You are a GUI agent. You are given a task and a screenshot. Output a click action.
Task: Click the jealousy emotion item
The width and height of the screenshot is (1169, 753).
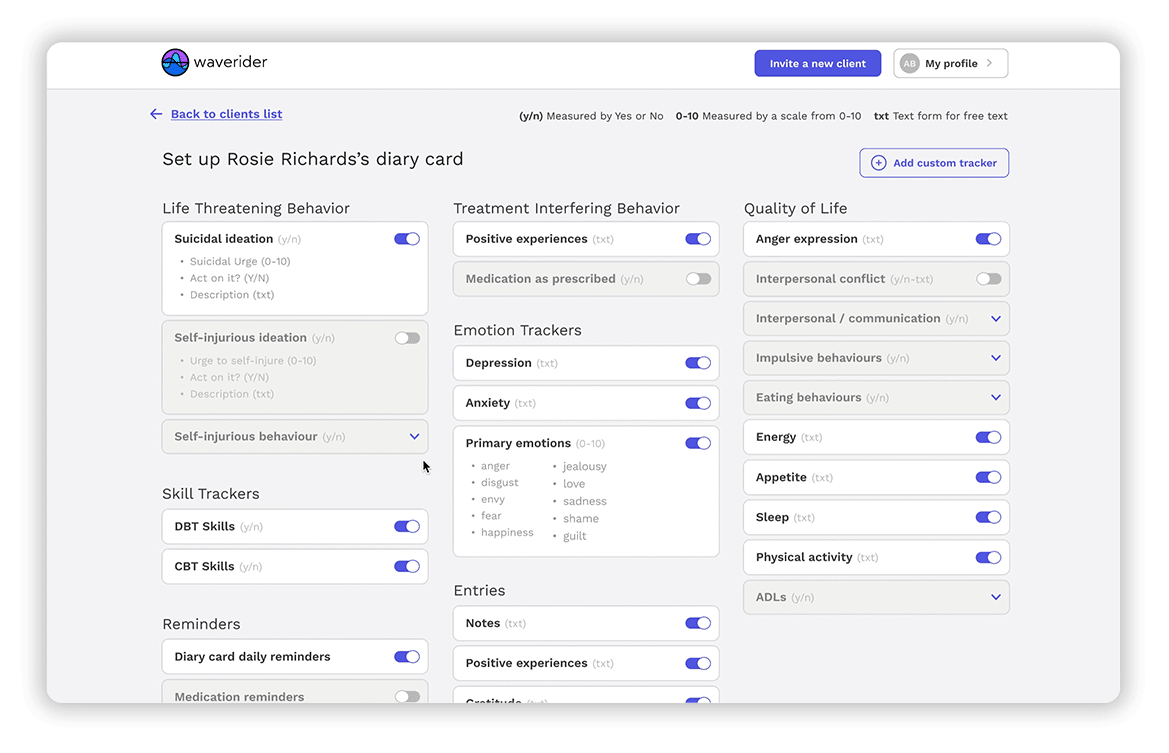pyautogui.click(x=584, y=467)
